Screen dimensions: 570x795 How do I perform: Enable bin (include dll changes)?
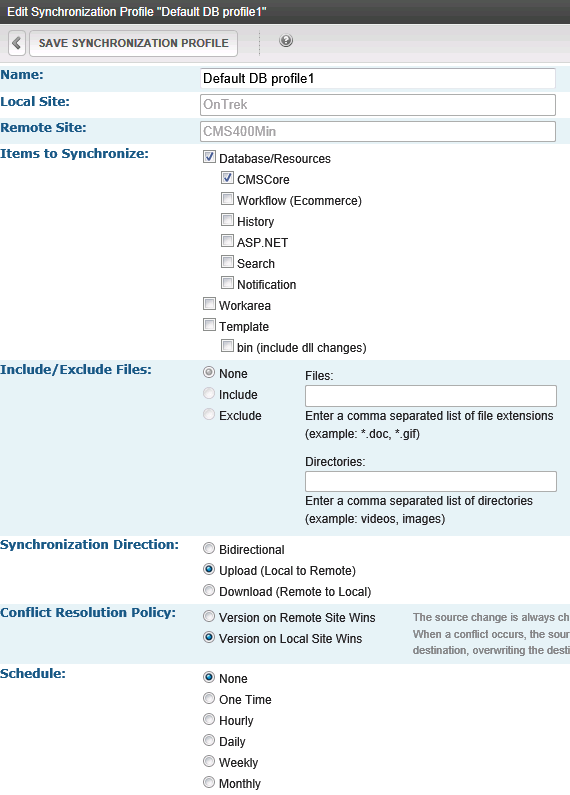227,346
